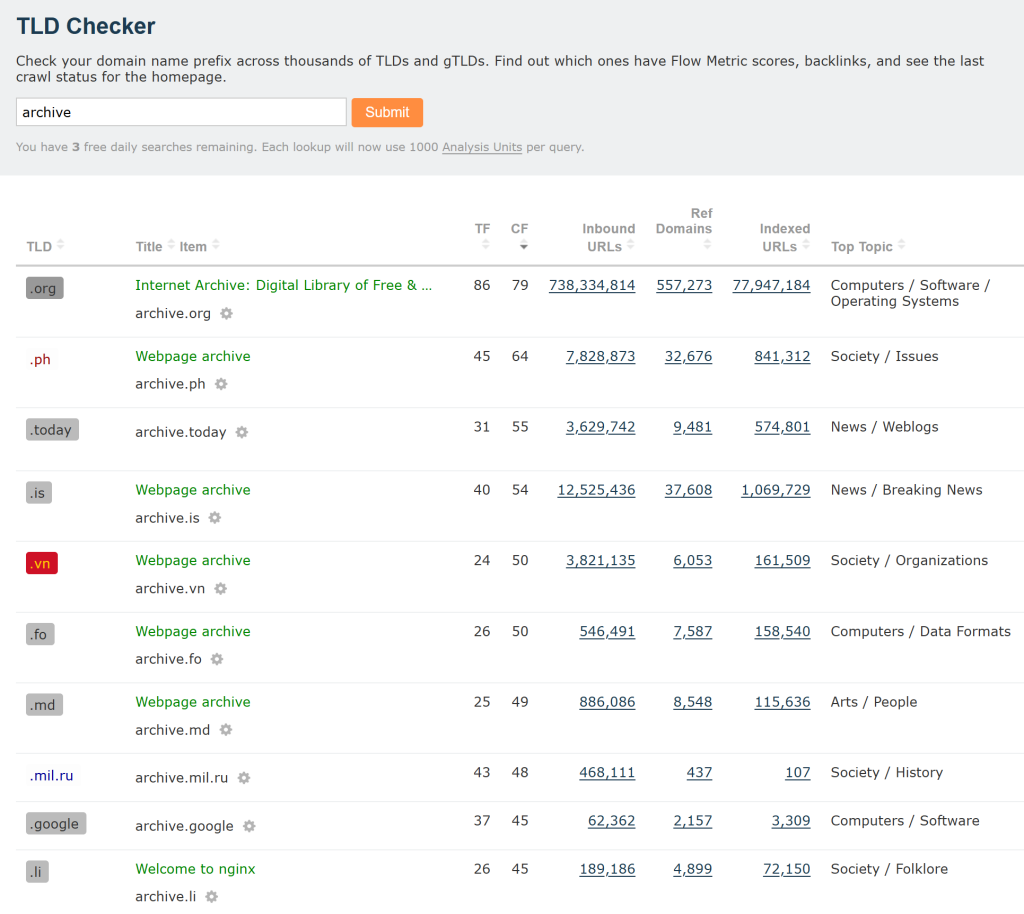
Task: Select the gear icon beside archive.li
Action: pyautogui.click(x=211, y=897)
